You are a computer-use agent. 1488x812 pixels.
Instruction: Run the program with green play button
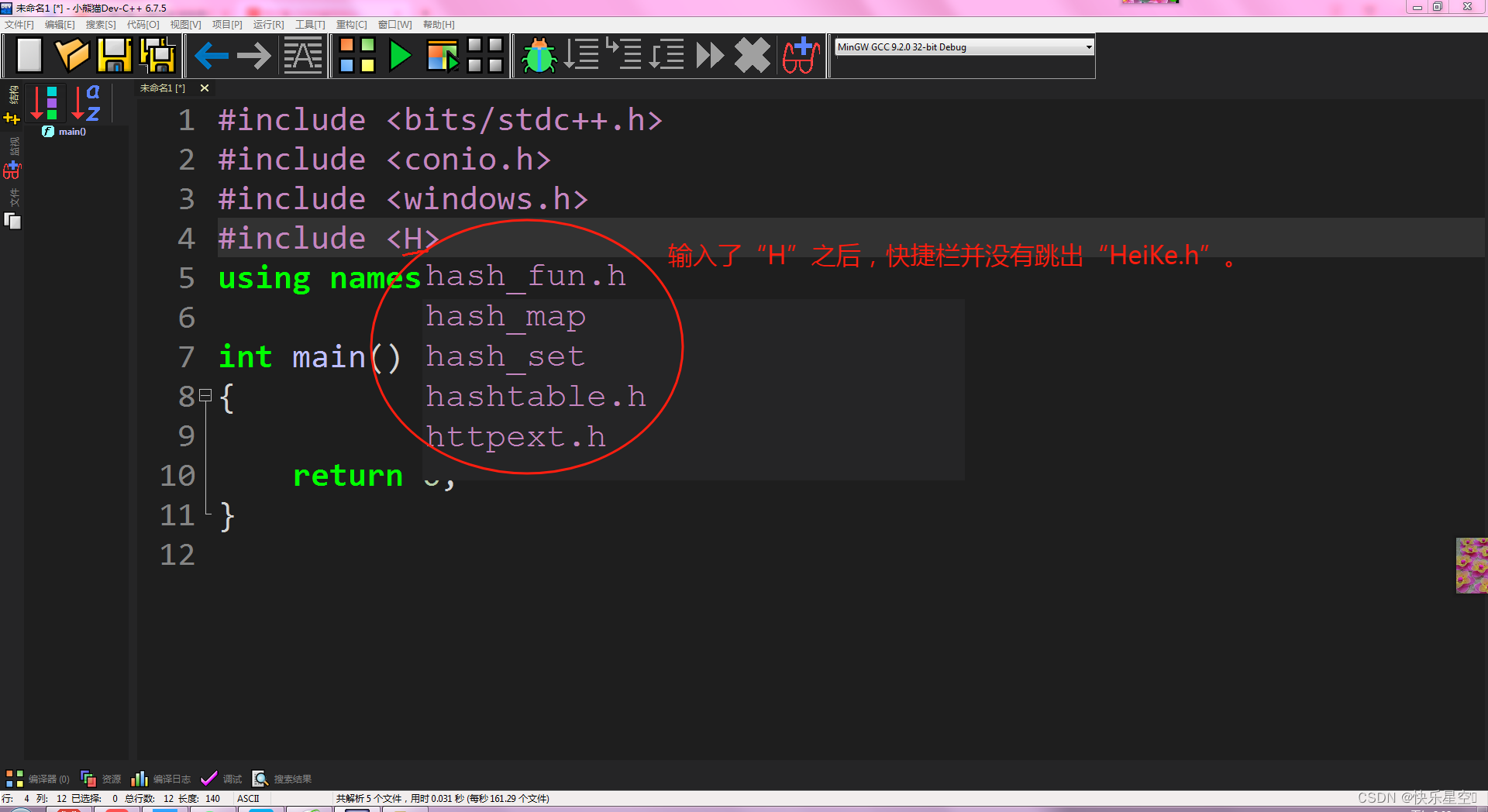[x=400, y=56]
